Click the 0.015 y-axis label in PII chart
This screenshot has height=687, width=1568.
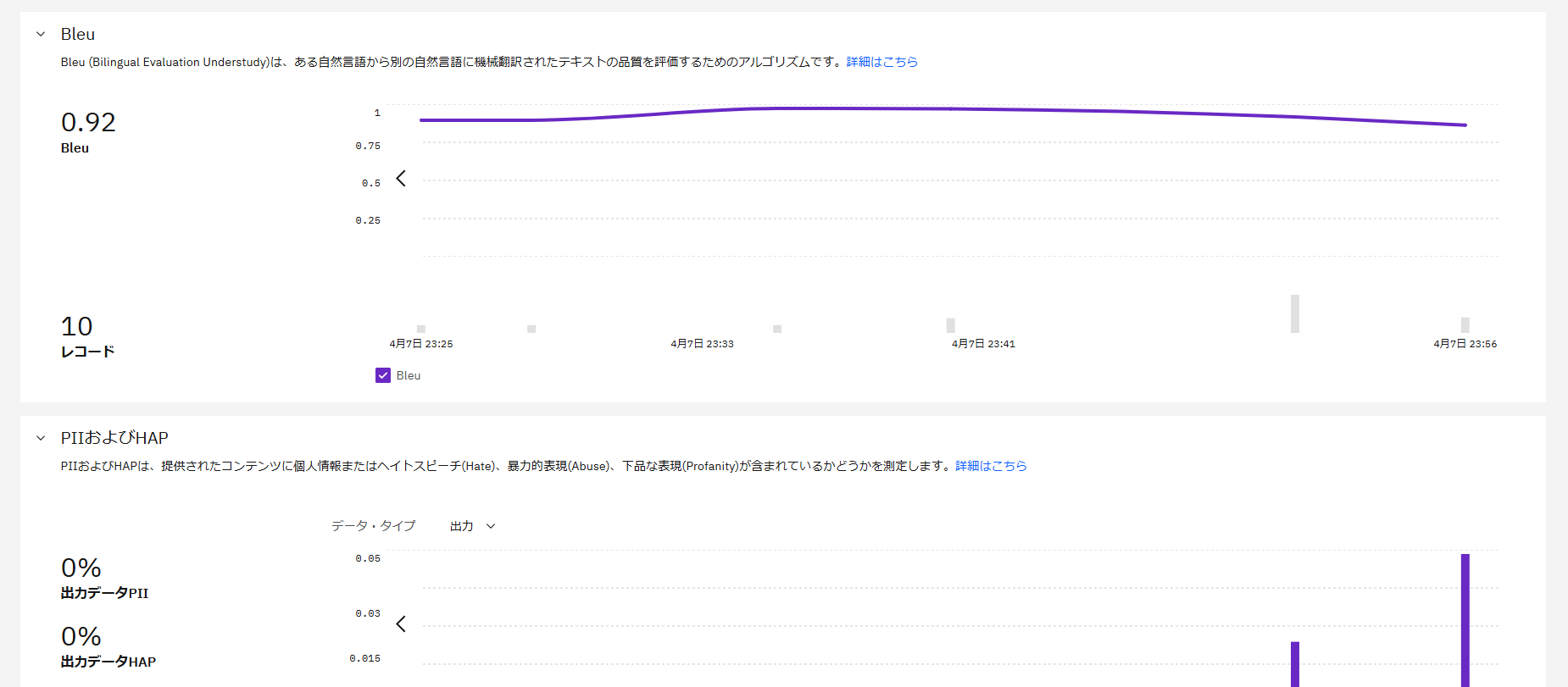pos(365,658)
